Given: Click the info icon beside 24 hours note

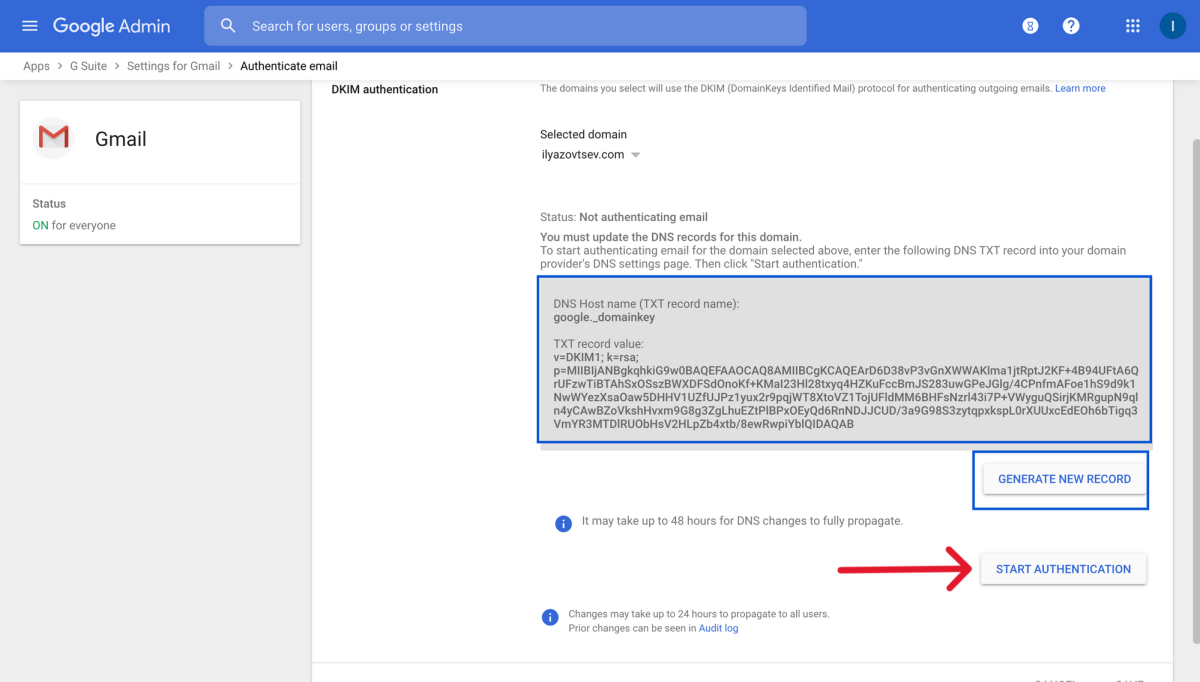Looking at the screenshot, I should click(x=549, y=618).
